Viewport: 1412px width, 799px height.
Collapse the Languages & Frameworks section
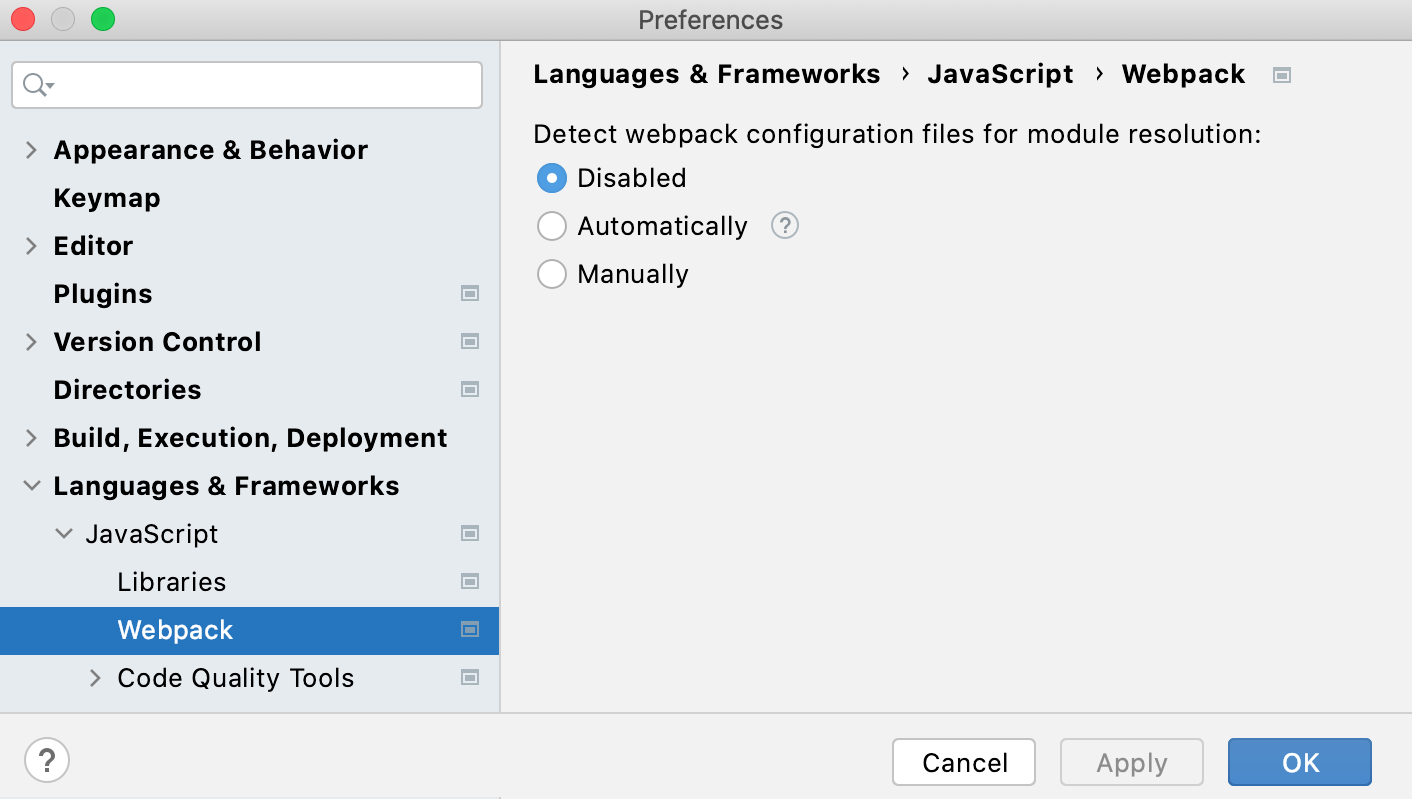coord(30,485)
